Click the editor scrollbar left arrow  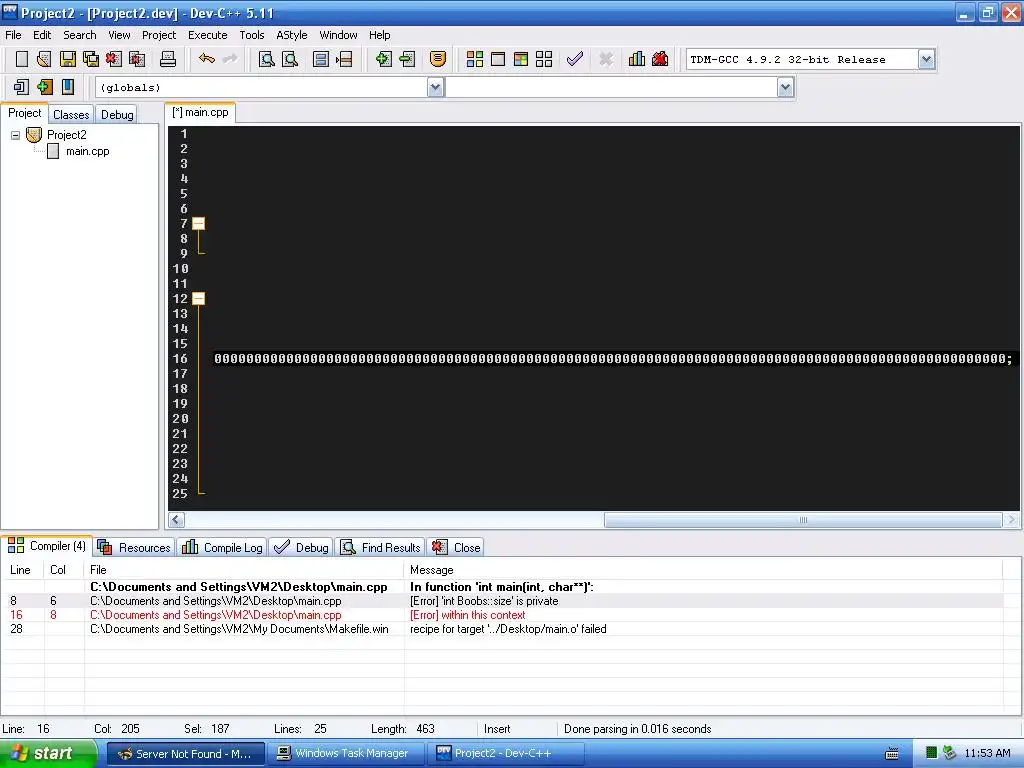pyautogui.click(x=176, y=520)
